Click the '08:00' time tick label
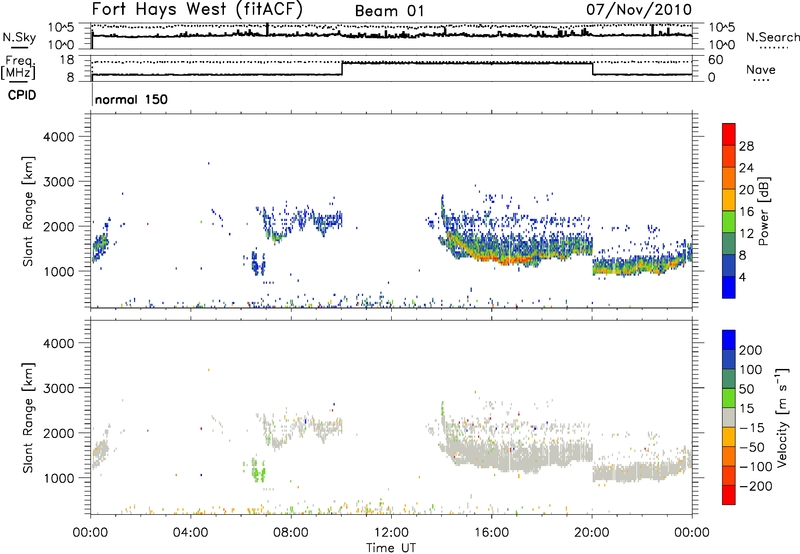Image resolution: width=800 pixels, height=554 pixels. pyautogui.click(x=291, y=533)
